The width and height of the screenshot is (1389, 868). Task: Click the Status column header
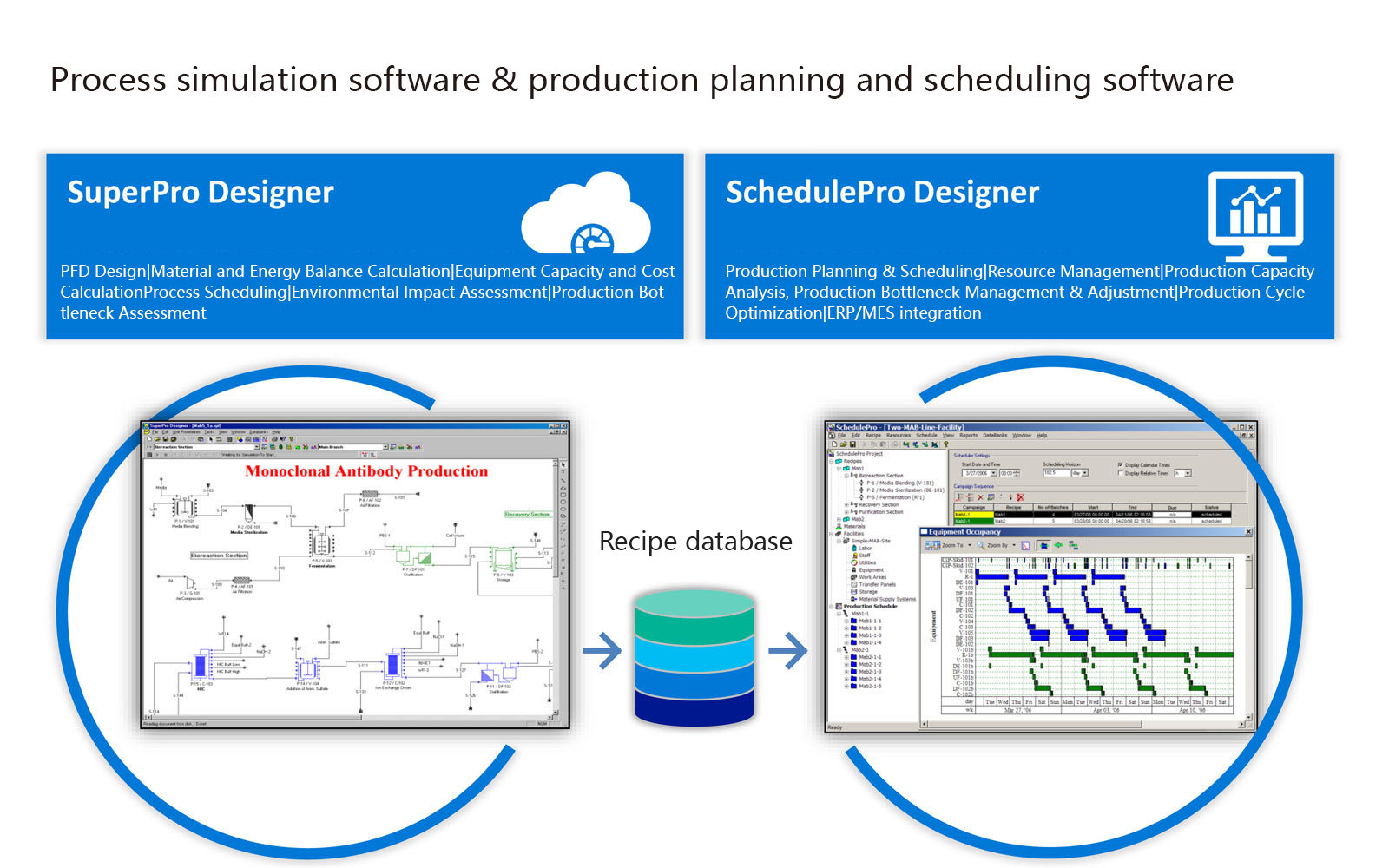point(1211,507)
